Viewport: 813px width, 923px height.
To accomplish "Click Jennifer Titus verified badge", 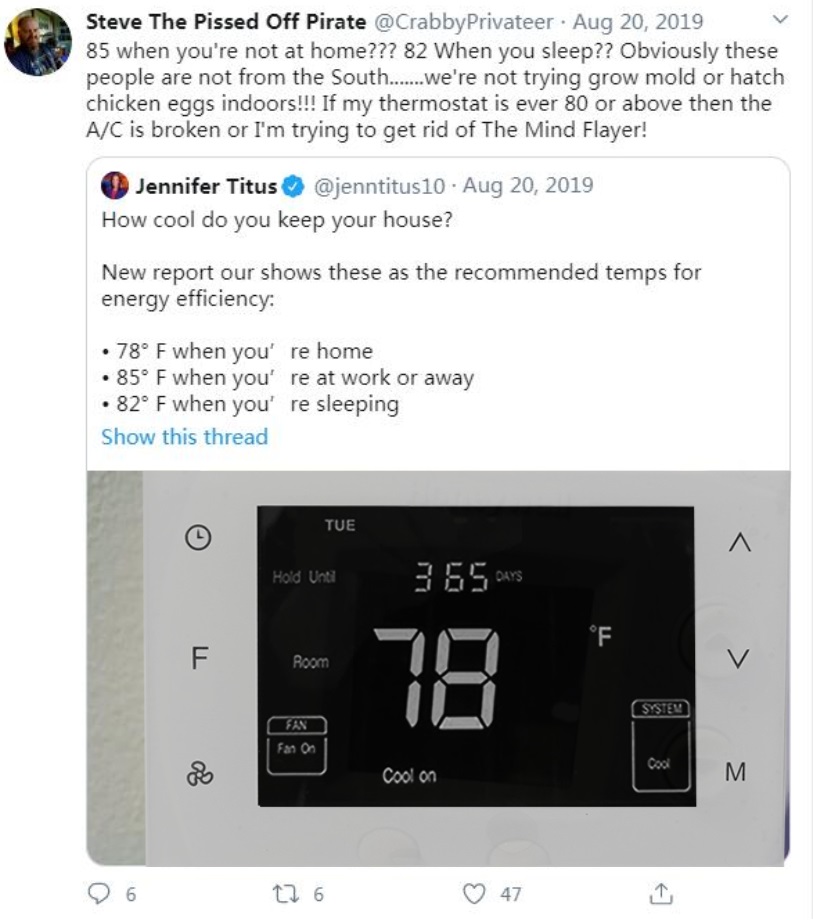I will click(x=292, y=186).
